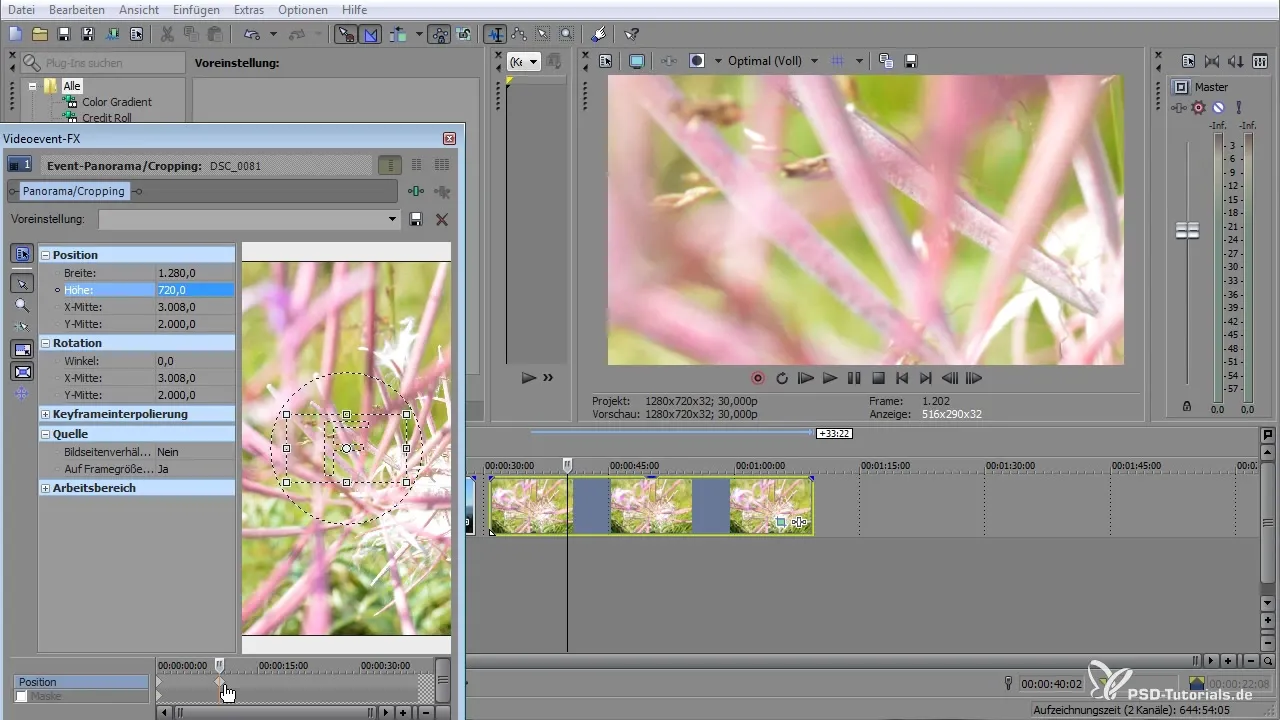Screen dimensions: 1280x720
Task: Click the play button under preview
Action: [830, 379]
